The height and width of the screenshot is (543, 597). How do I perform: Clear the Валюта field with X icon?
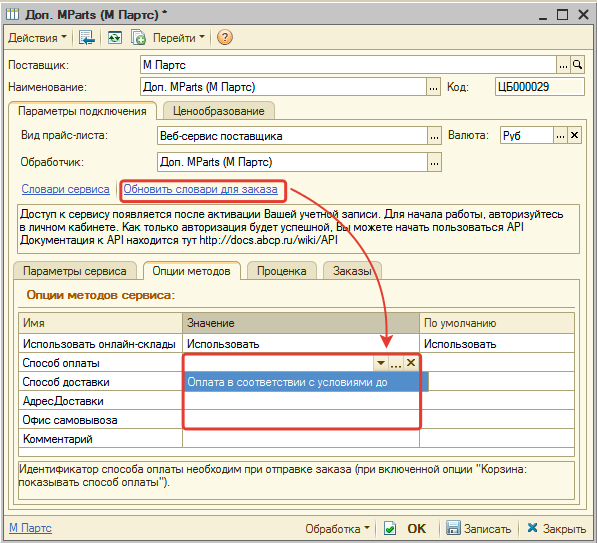click(575, 135)
